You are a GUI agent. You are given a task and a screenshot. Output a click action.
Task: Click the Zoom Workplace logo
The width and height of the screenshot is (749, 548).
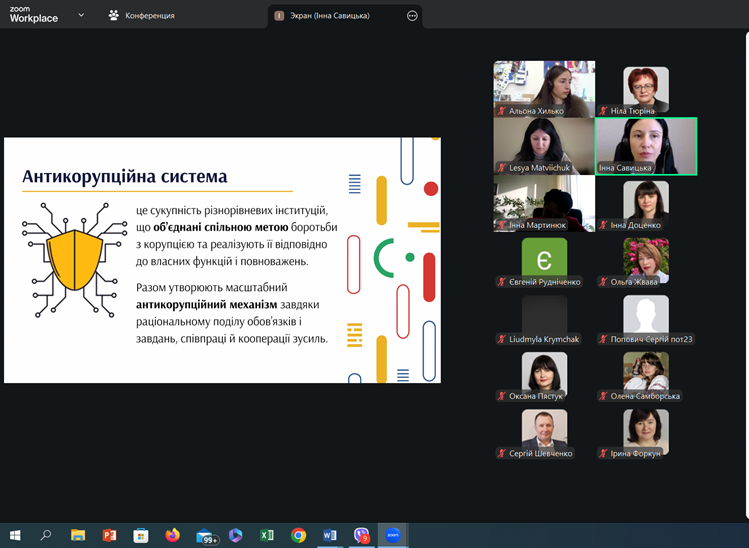(x=34, y=15)
